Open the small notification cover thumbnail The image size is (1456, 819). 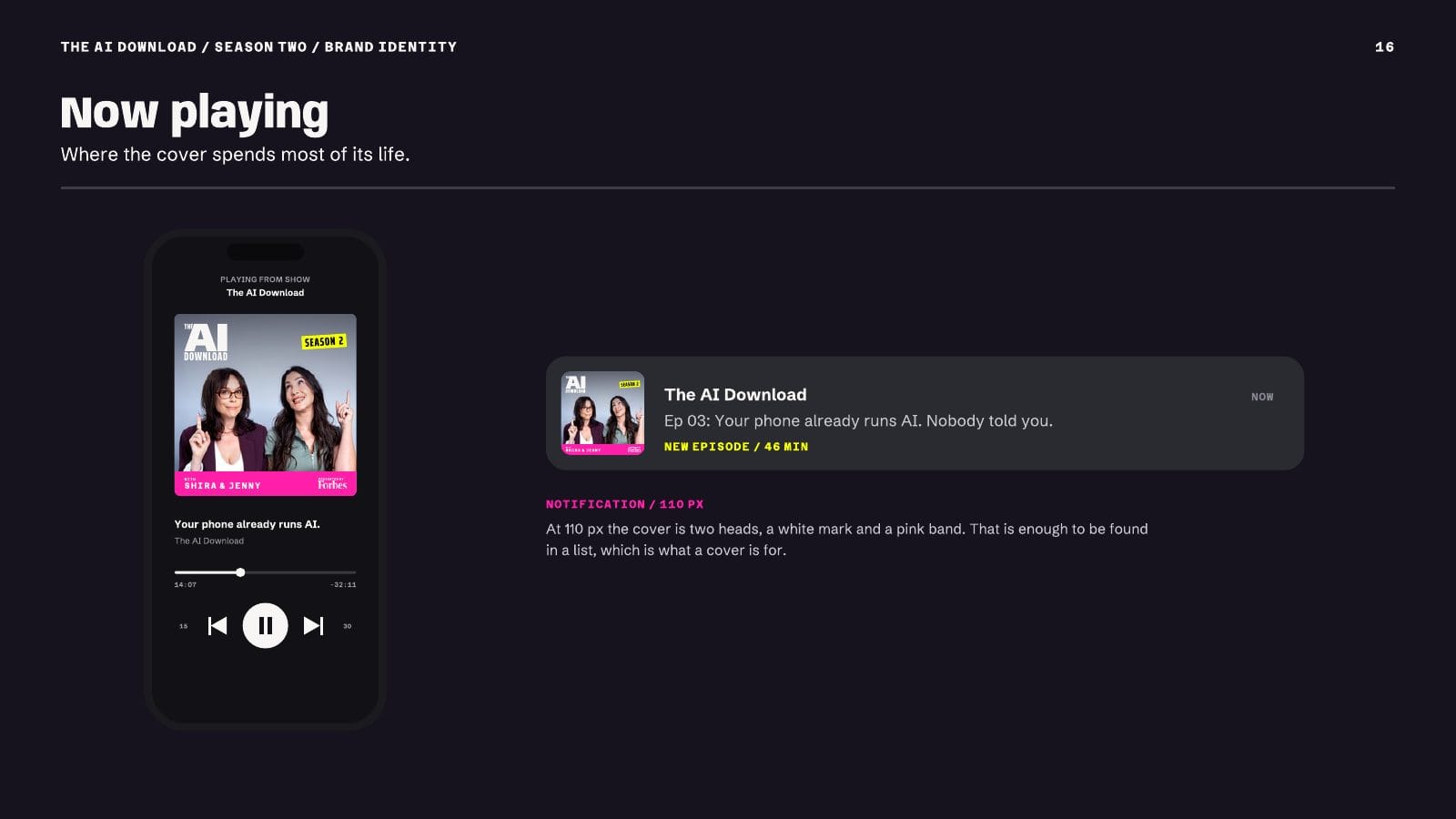pos(602,413)
